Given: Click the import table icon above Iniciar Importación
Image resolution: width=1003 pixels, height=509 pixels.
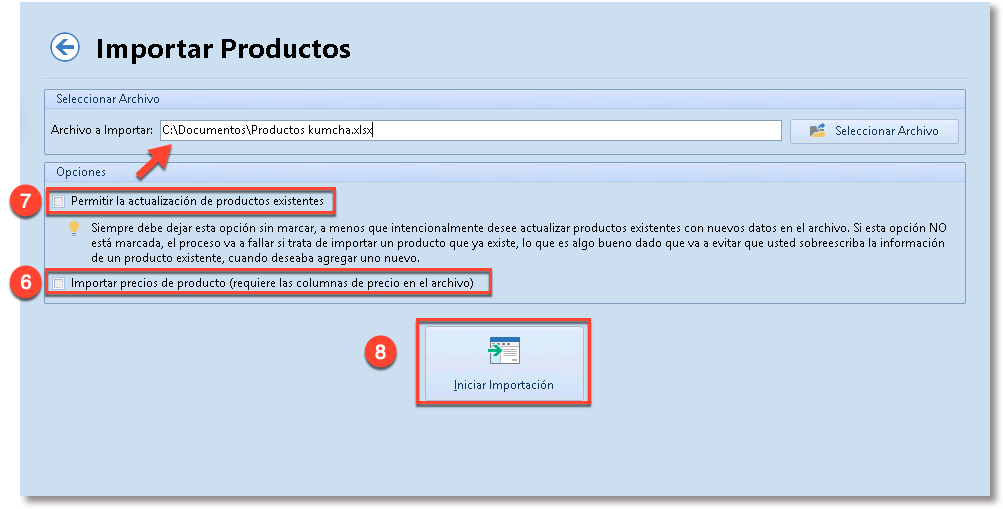Looking at the screenshot, I should [504, 351].
